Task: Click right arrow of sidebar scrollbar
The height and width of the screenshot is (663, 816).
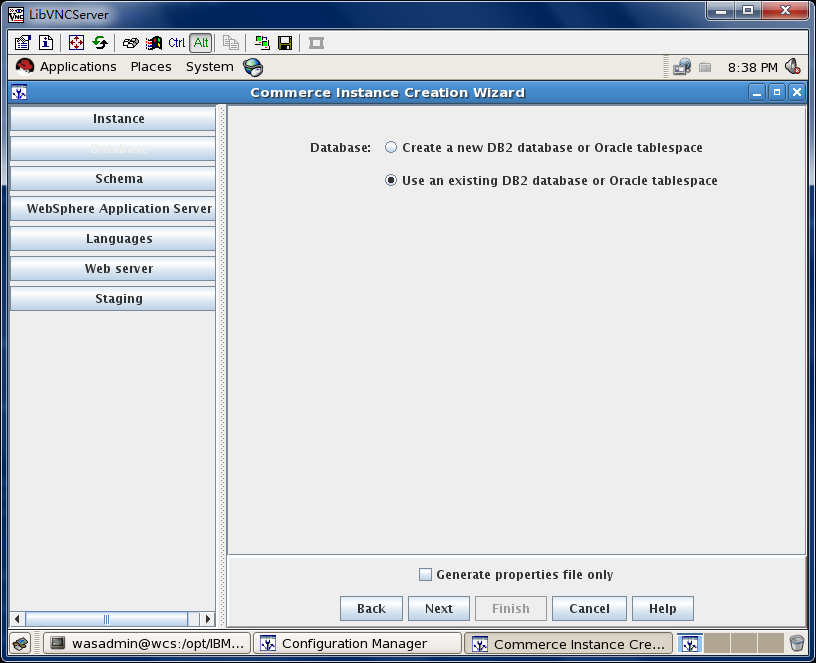Action: pos(208,619)
